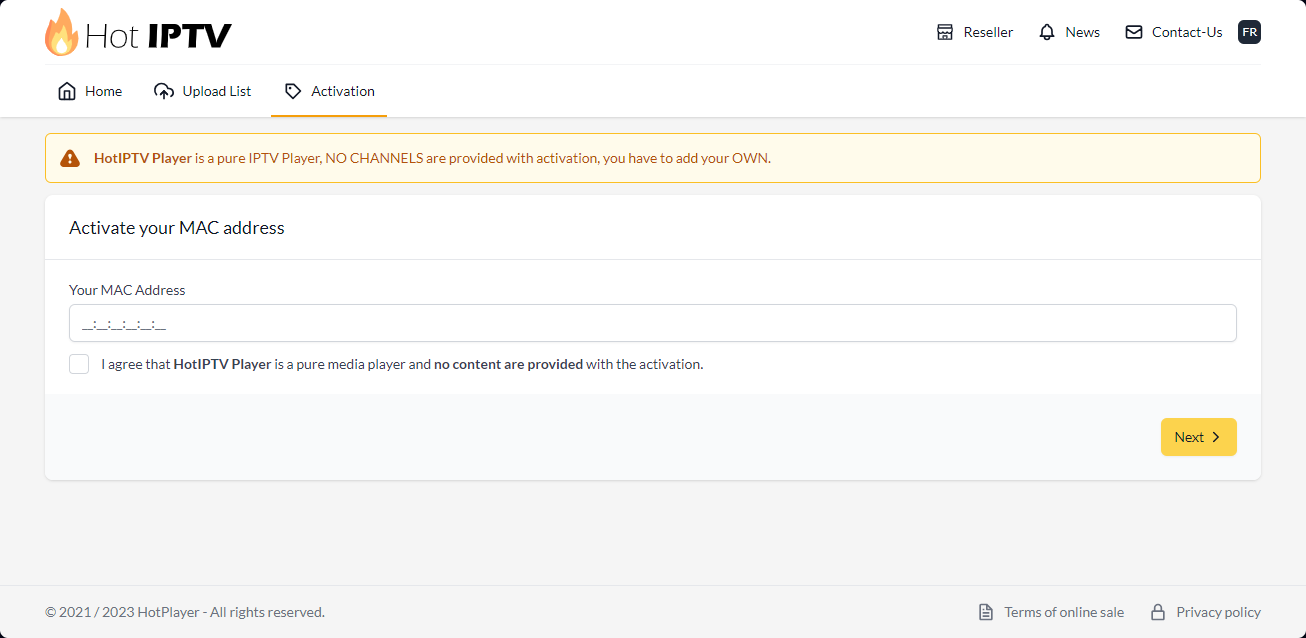
Task: Click the chevron arrow on Next button
Action: pos(1216,437)
